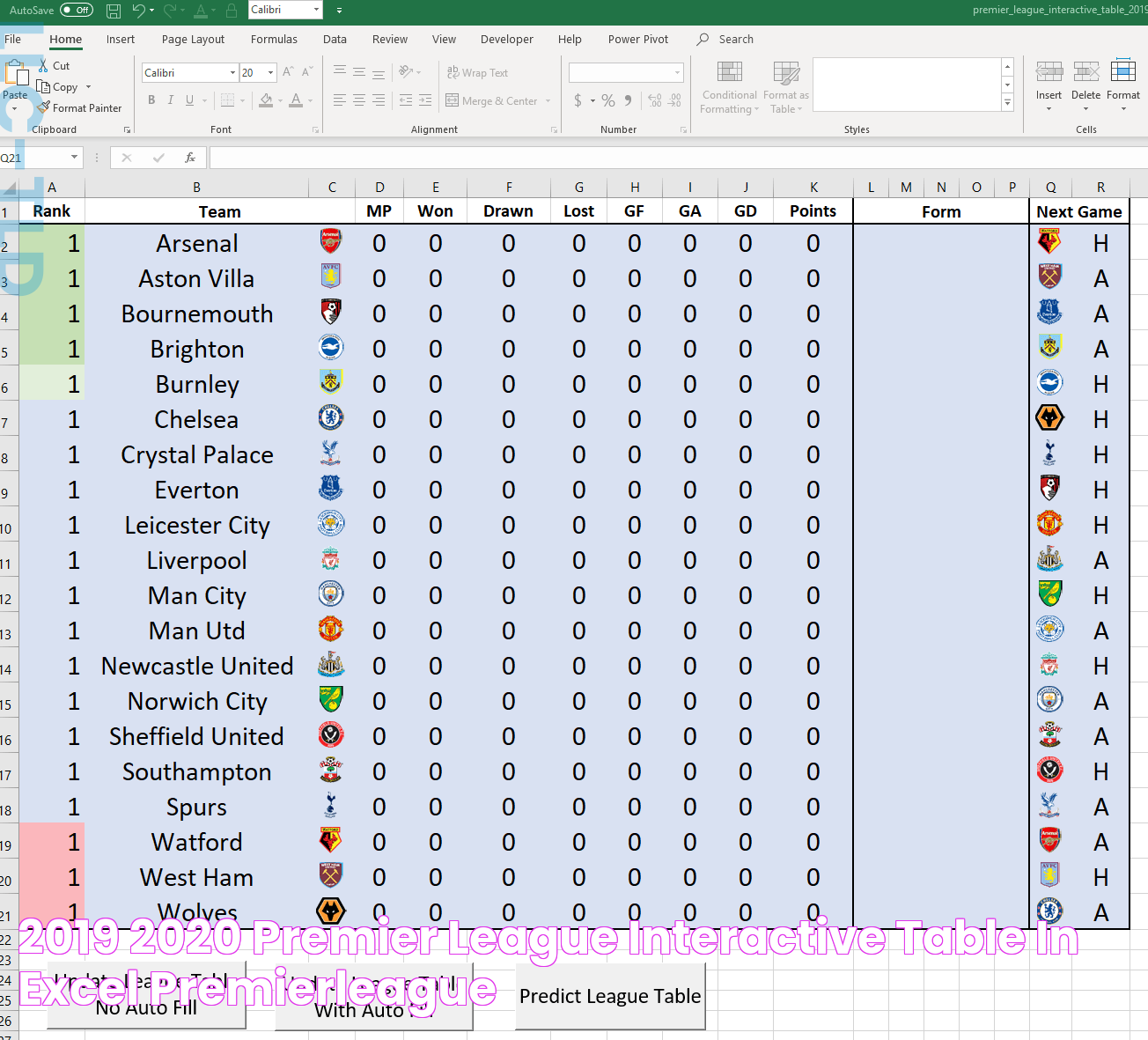Click the Undo arrow icon

coord(138,11)
